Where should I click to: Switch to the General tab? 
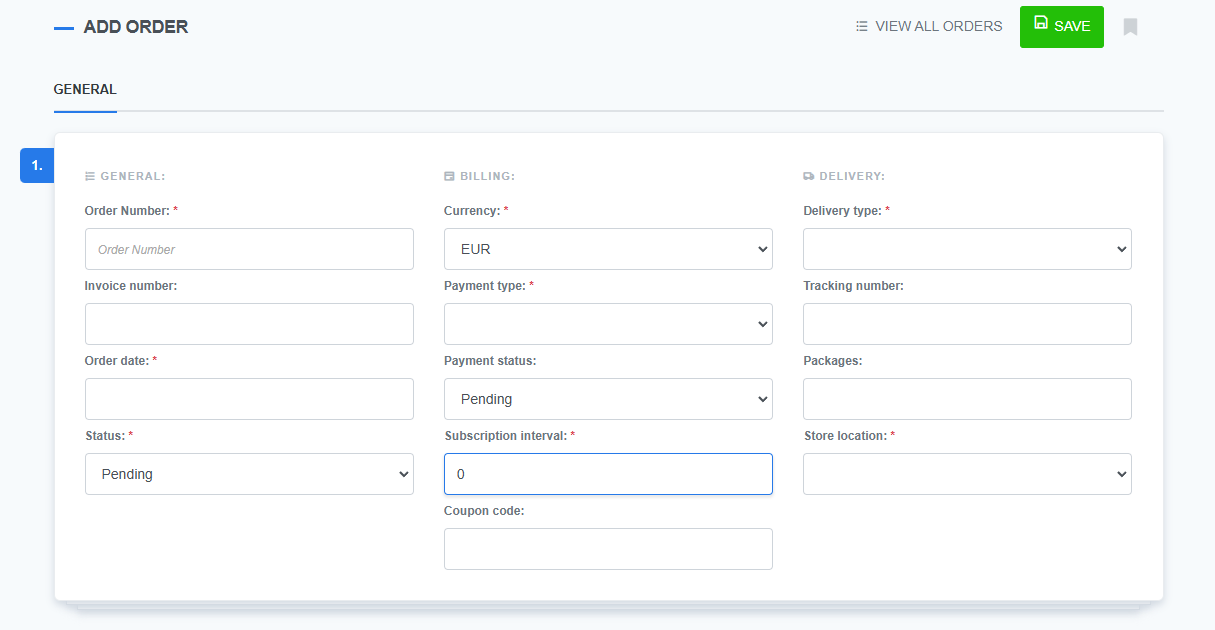(85, 89)
